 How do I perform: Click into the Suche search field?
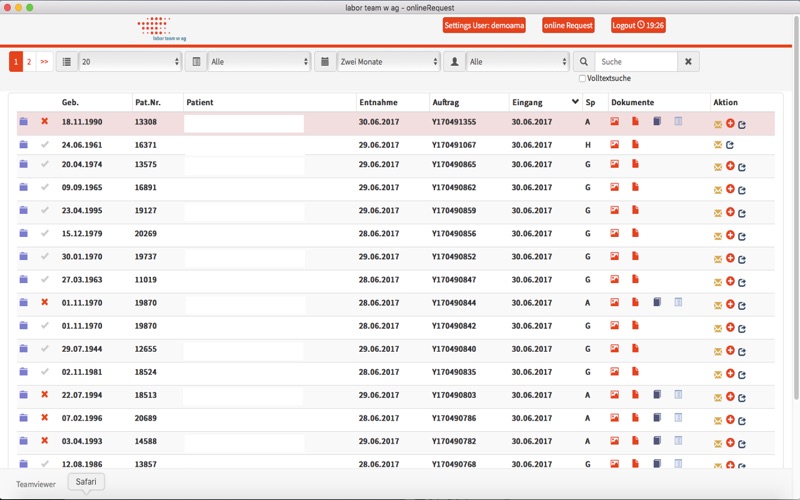[636, 62]
